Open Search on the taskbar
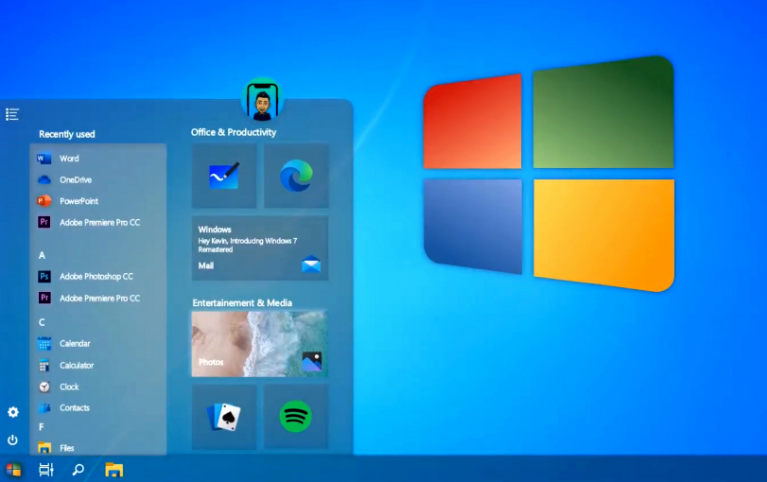 (x=78, y=470)
